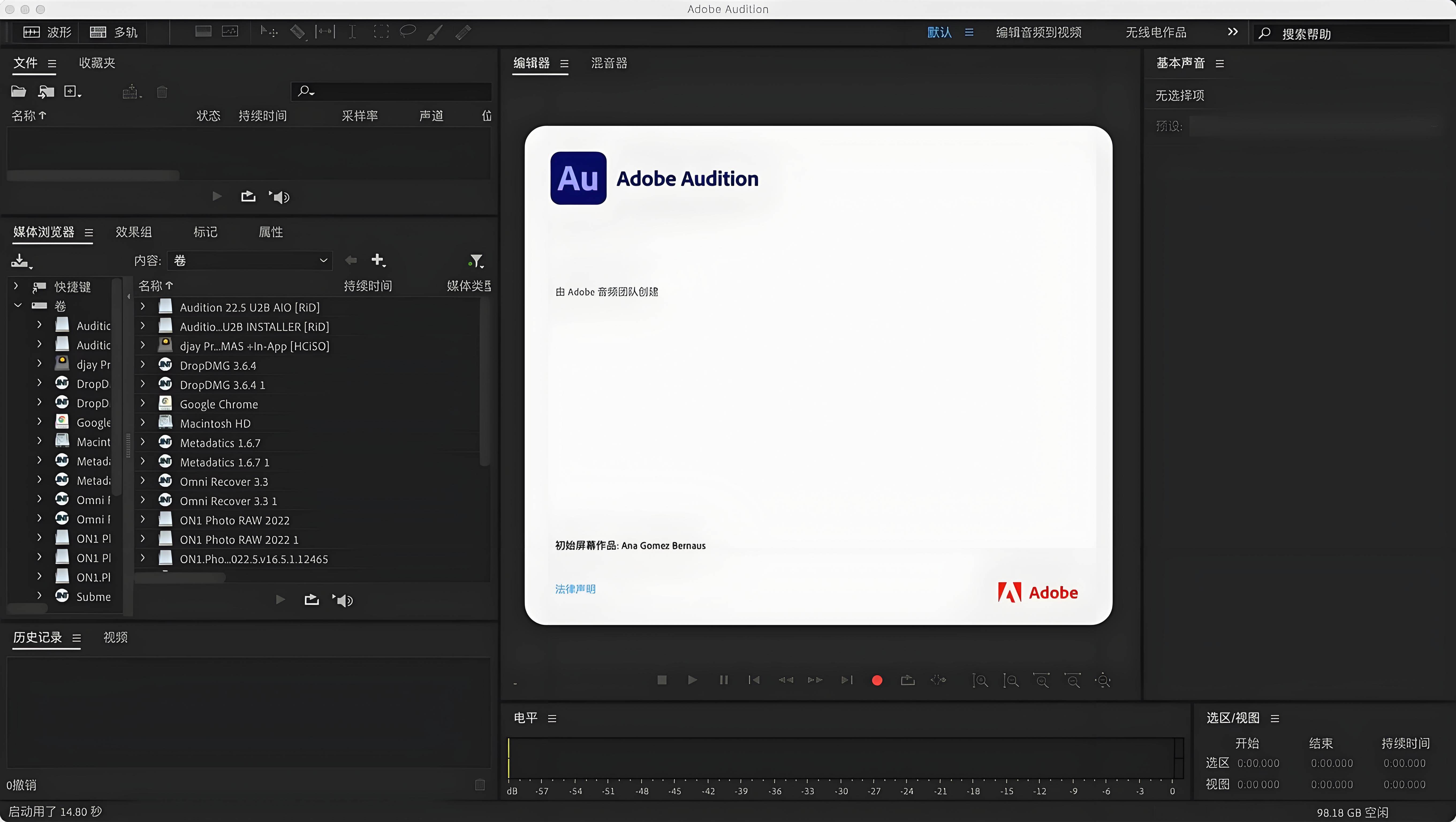The width and height of the screenshot is (1456, 822).
Task: Switch to the 标记 tab
Action: click(205, 232)
